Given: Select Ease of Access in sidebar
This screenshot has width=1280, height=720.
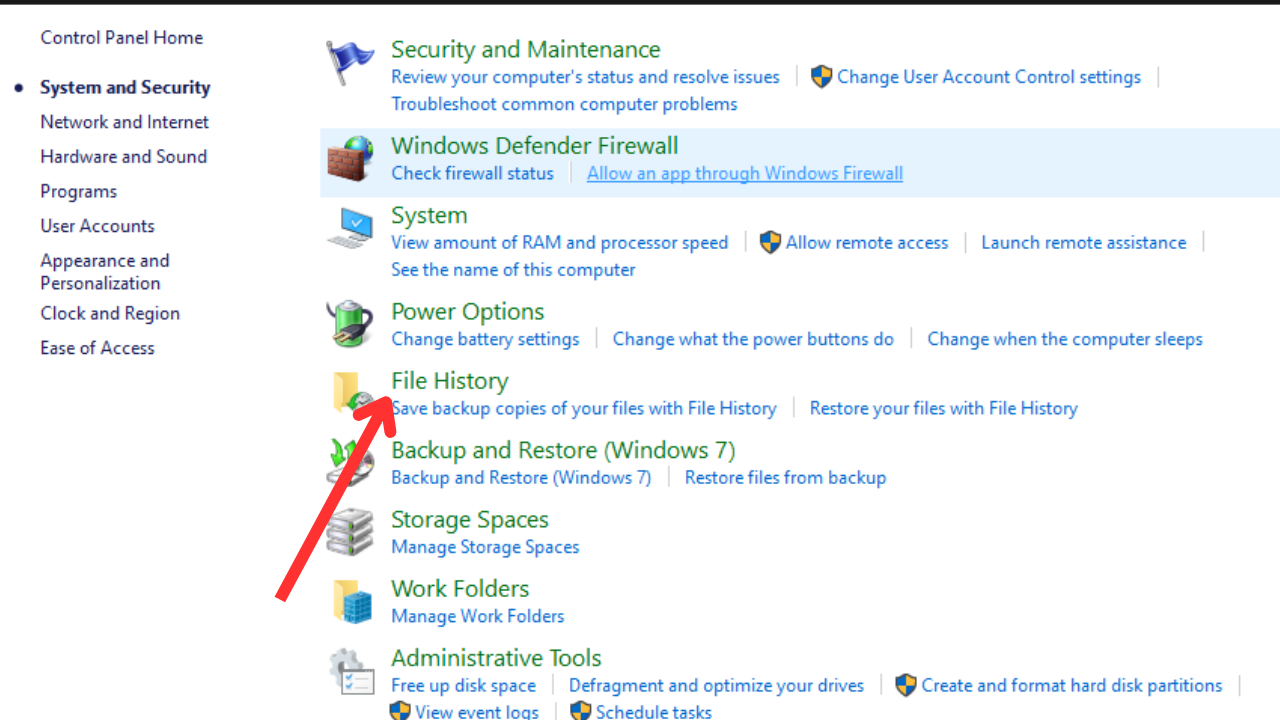Looking at the screenshot, I should [x=98, y=348].
